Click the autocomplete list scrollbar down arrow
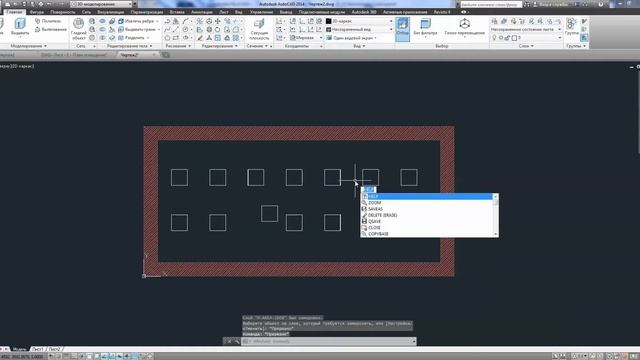The width and height of the screenshot is (640, 360). (496, 234)
